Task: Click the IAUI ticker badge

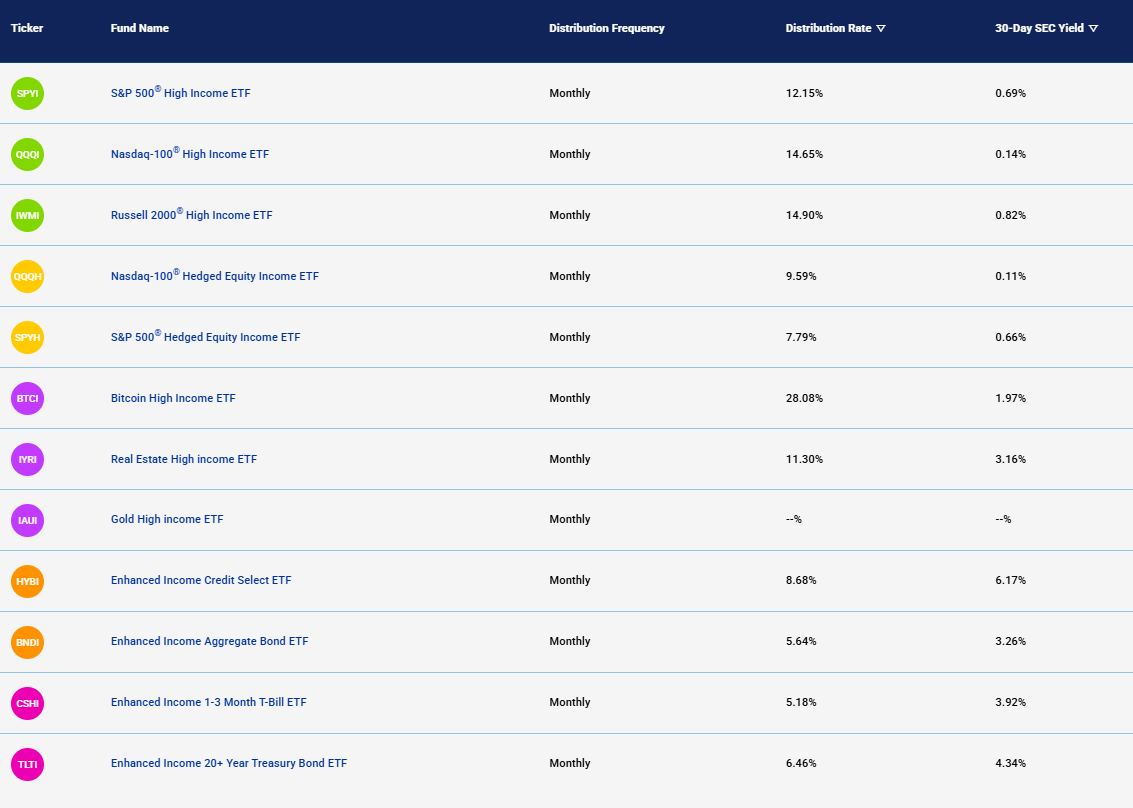Action: 27,520
